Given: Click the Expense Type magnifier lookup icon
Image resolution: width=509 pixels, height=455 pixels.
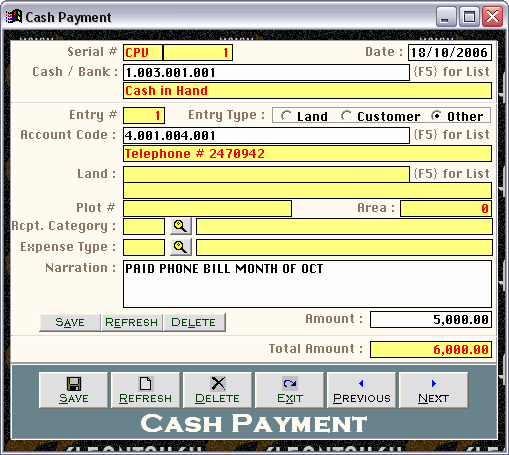Looking at the screenshot, I should pos(181,247).
